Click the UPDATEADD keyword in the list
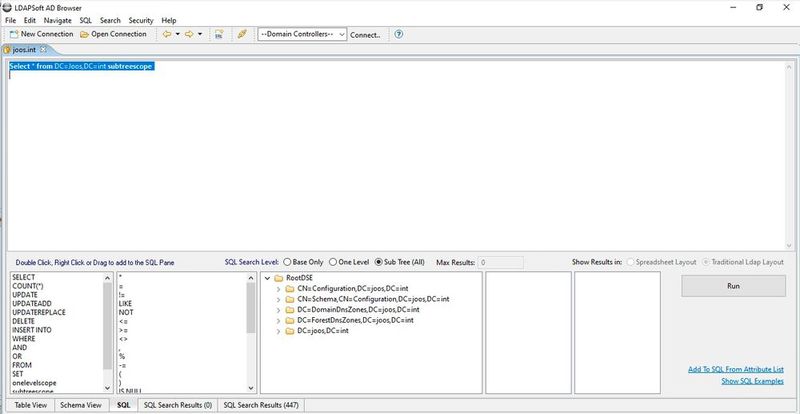The height and width of the screenshot is (414, 800). (32, 304)
